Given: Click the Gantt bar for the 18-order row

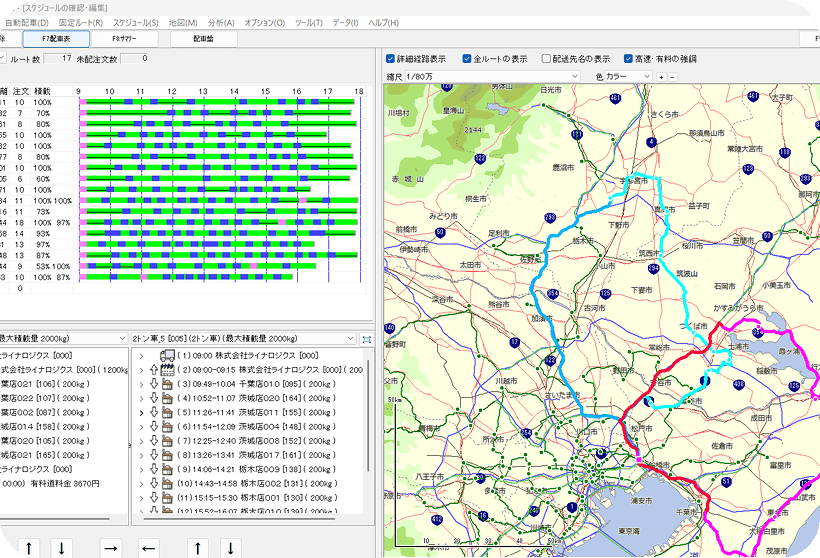Looking at the screenshot, I should [x=219, y=222].
